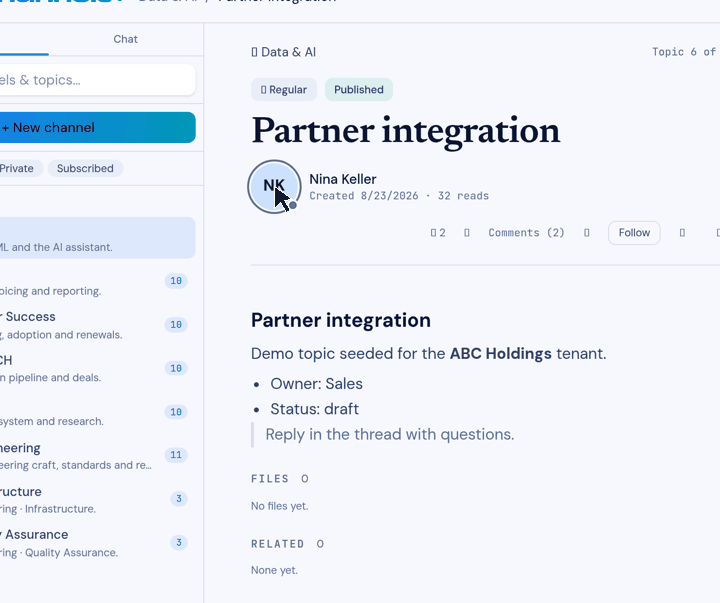Viewport: 720px width, 603px height.
Task: Click the bold ABC Holdings text
Action: pos(501,354)
